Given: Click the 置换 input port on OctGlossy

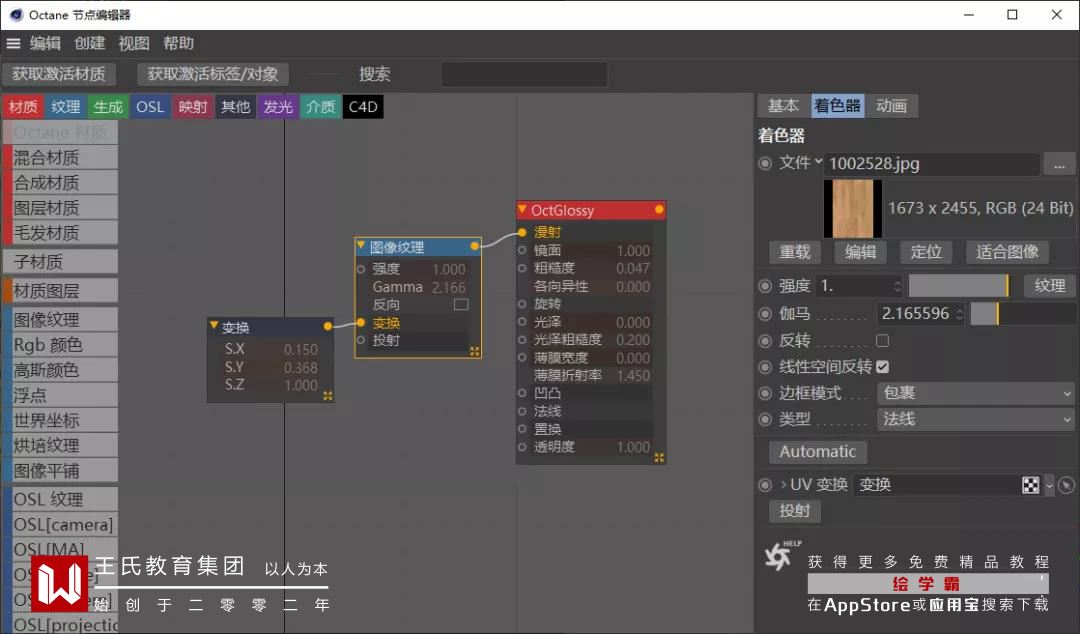Looking at the screenshot, I should (x=522, y=429).
